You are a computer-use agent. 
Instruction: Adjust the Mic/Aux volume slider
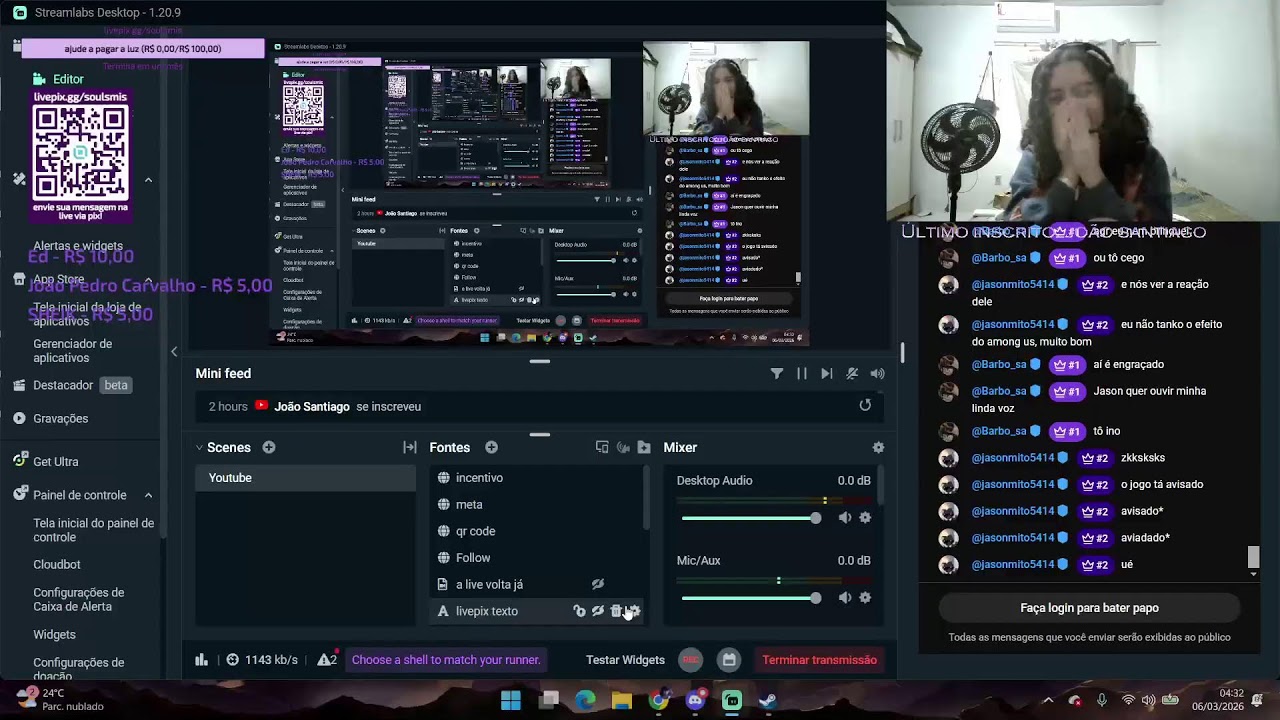pyautogui.click(x=750, y=598)
